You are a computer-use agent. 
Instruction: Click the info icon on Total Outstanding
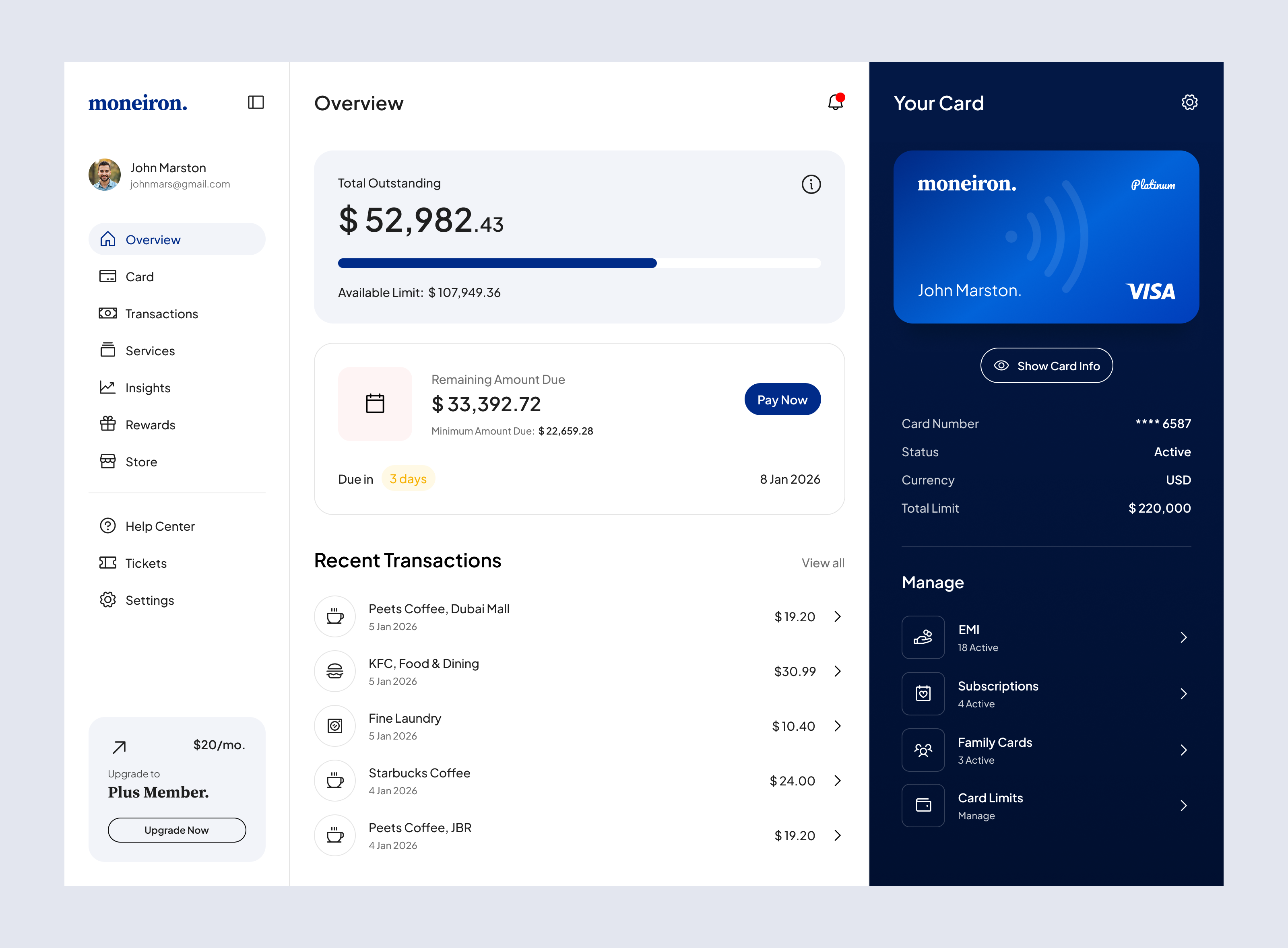pyautogui.click(x=811, y=184)
